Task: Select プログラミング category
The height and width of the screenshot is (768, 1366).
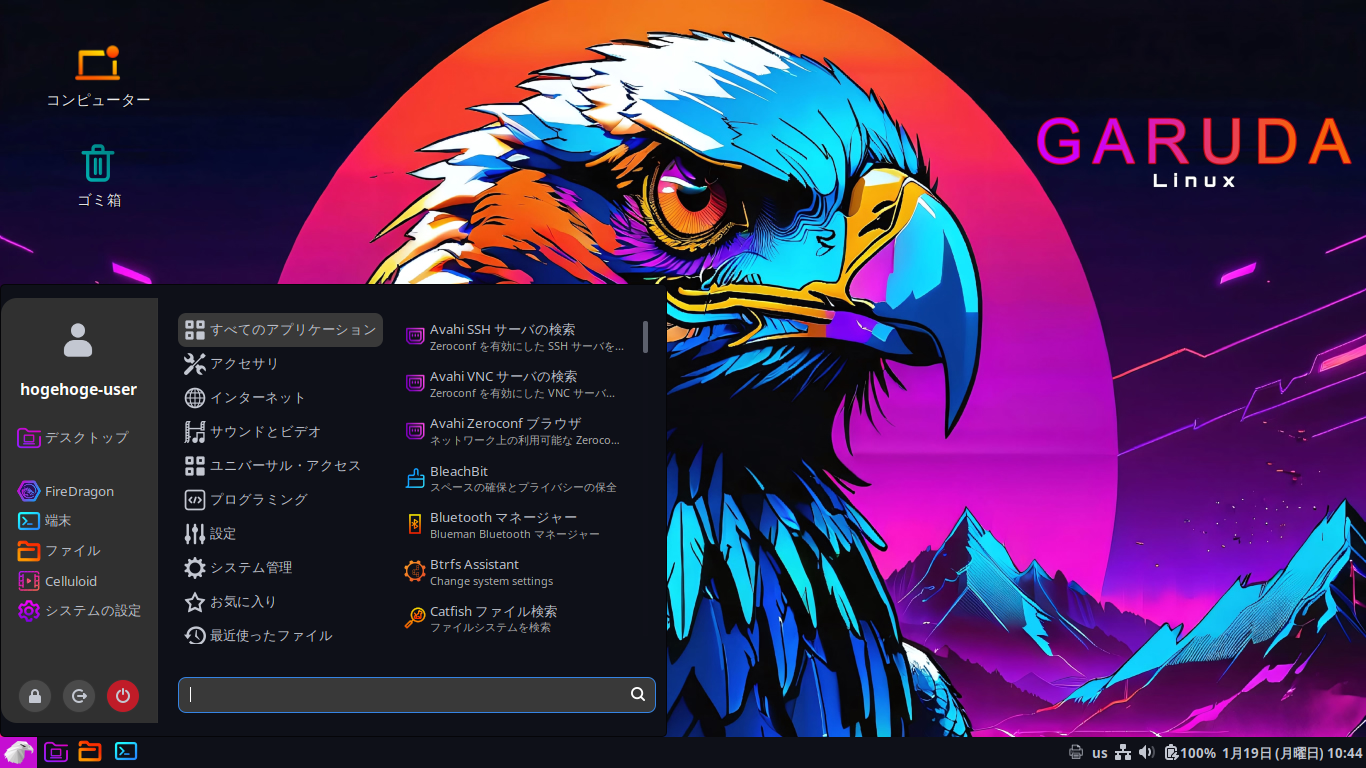Action: click(x=280, y=500)
